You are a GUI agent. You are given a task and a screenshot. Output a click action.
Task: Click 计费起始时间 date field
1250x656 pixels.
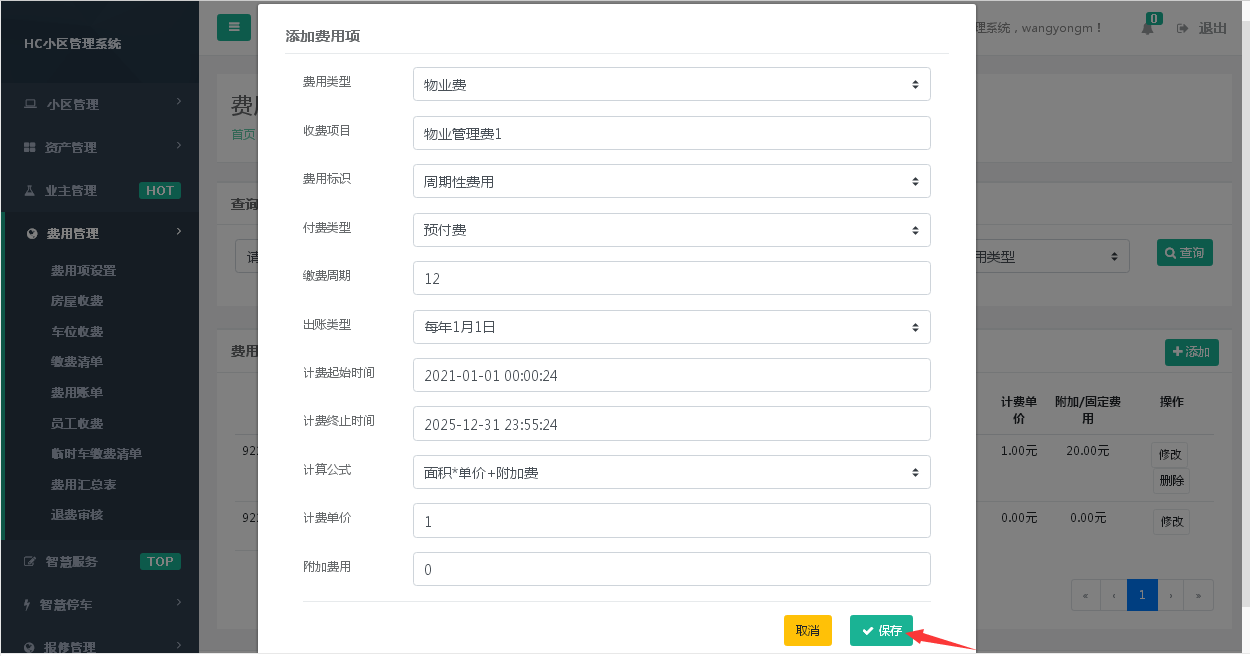point(671,375)
